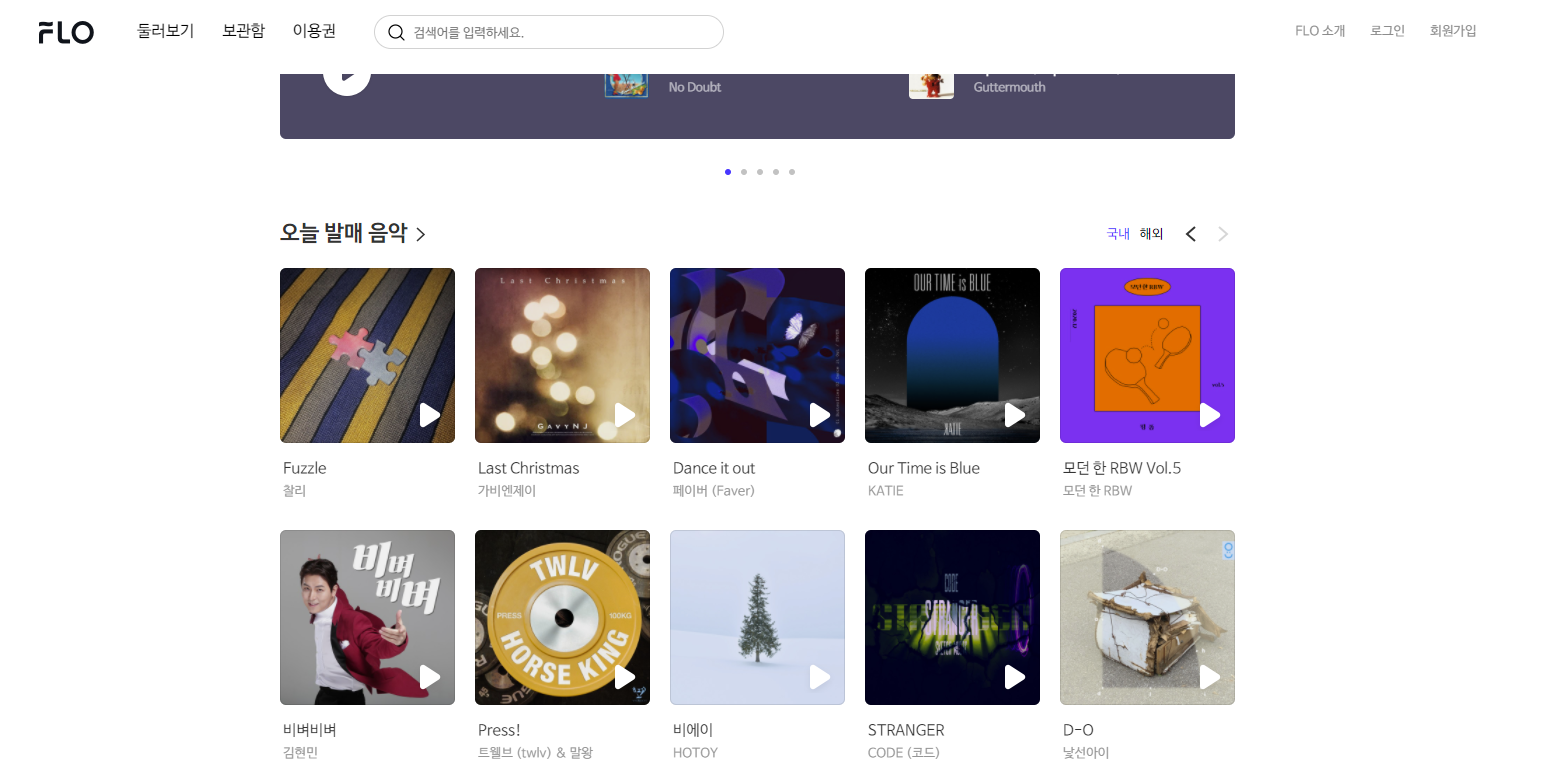Go to the third banner carousel dot
The height and width of the screenshot is (779, 1545).
click(x=760, y=172)
